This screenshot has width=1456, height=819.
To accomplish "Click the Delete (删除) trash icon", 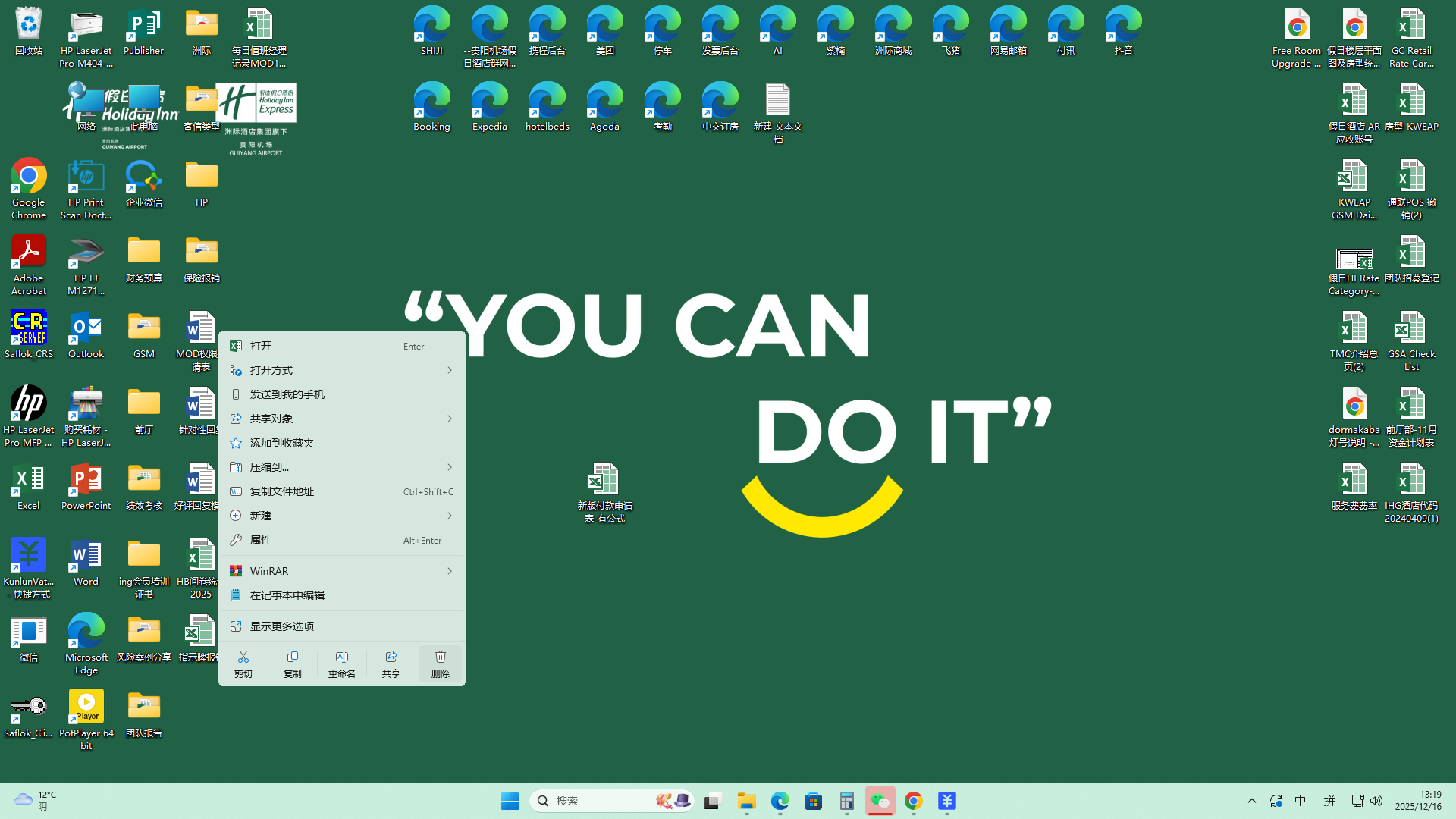I will 440,657.
